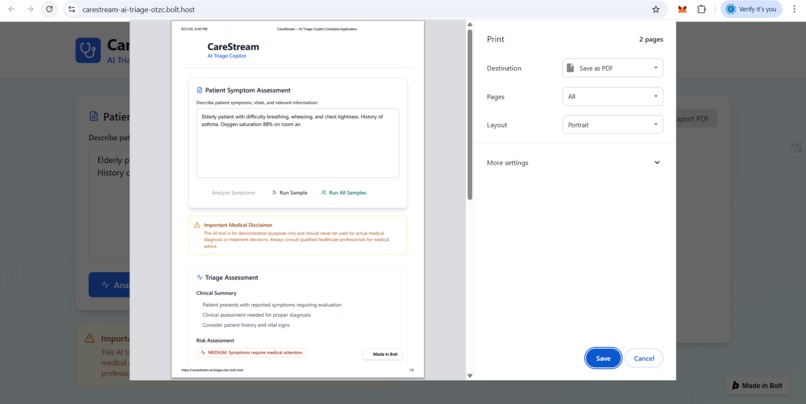Click the Verify it's you profile chip

[x=751, y=9]
